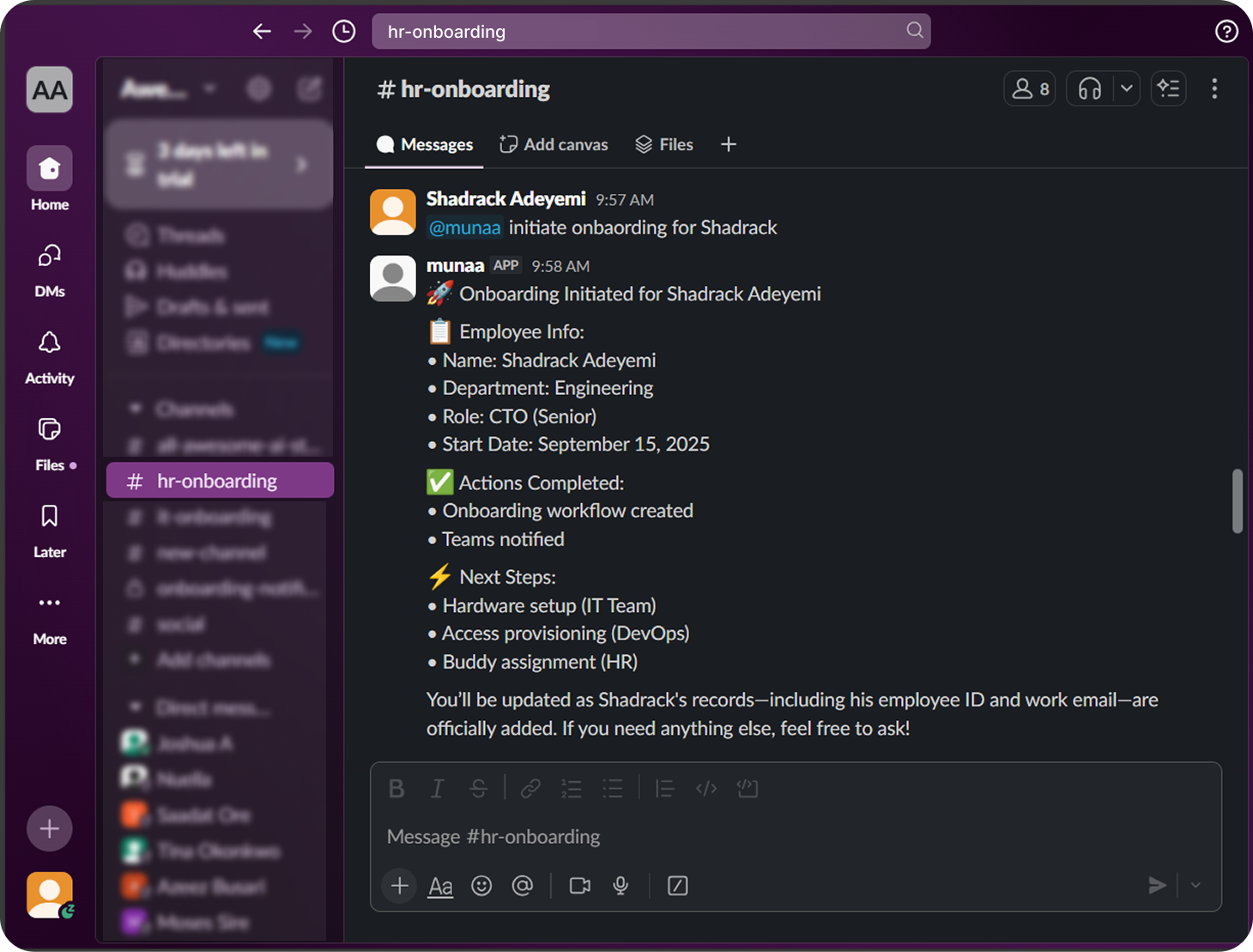Click munaa's gray avatar
This screenshot has width=1253, height=952.
393,278
